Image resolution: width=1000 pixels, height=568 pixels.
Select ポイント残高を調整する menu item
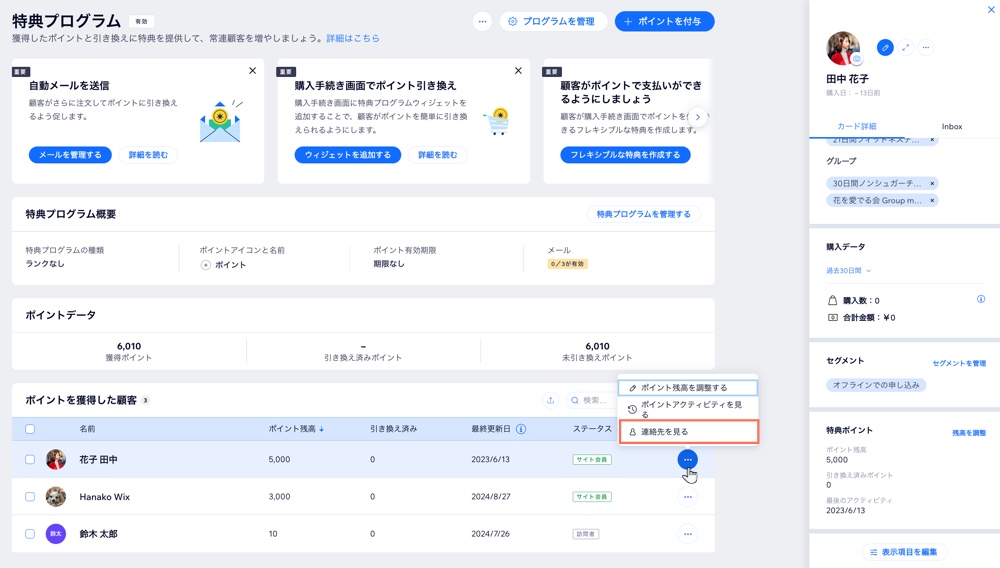pos(688,388)
